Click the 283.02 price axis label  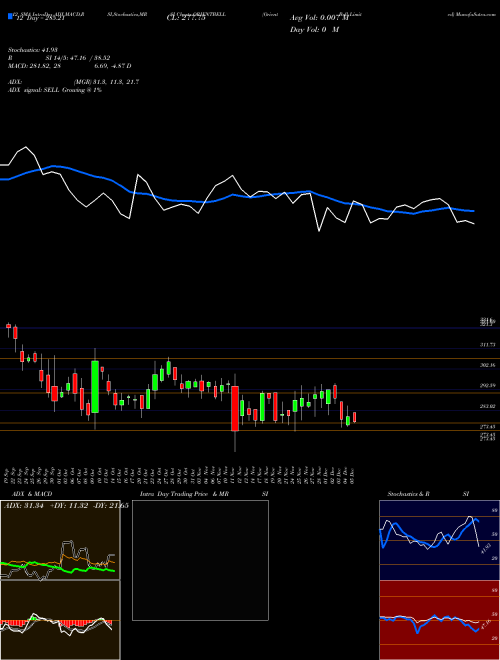click(x=488, y=406)
